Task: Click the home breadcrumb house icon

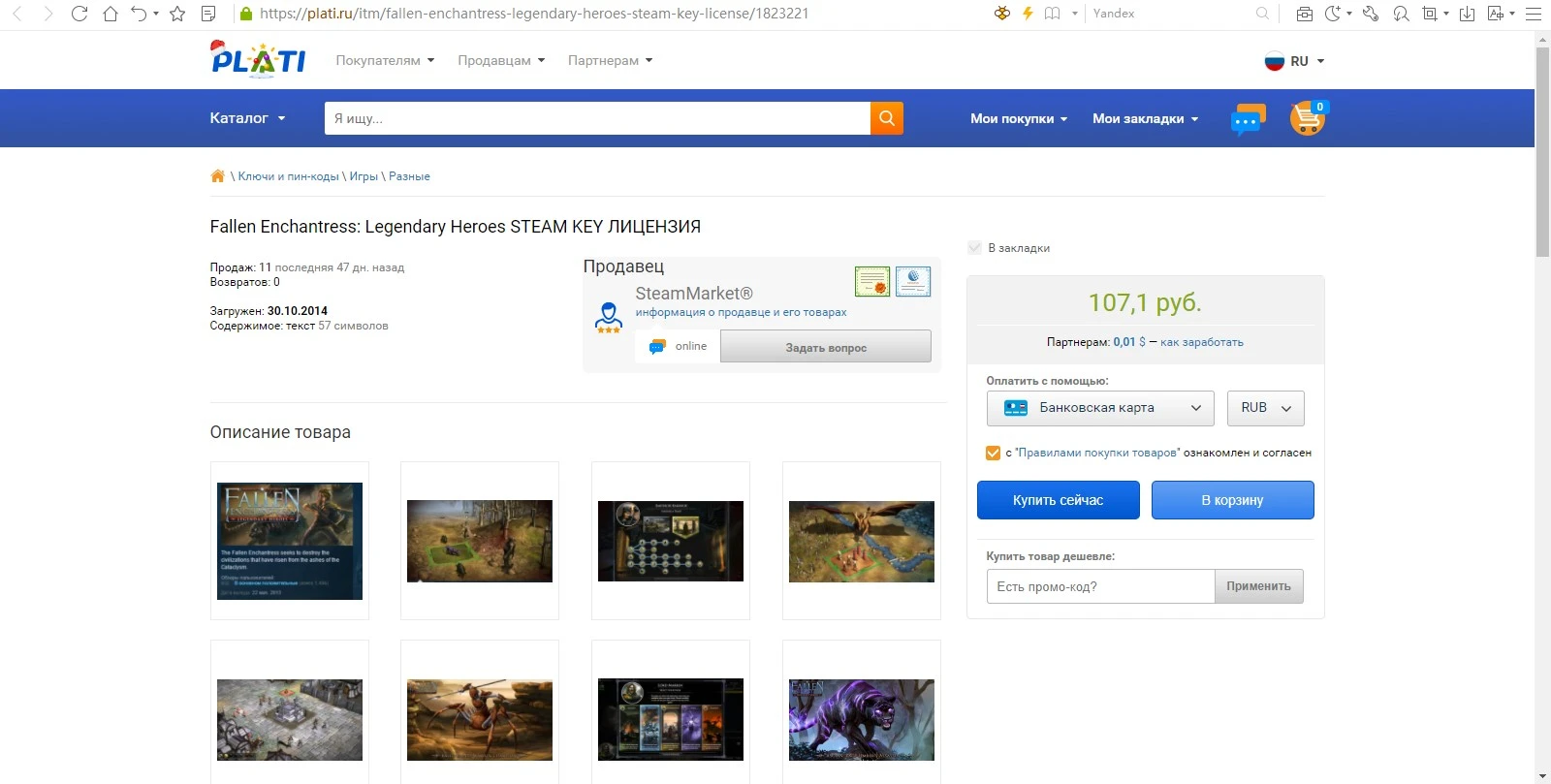Action: click(217, 175)
